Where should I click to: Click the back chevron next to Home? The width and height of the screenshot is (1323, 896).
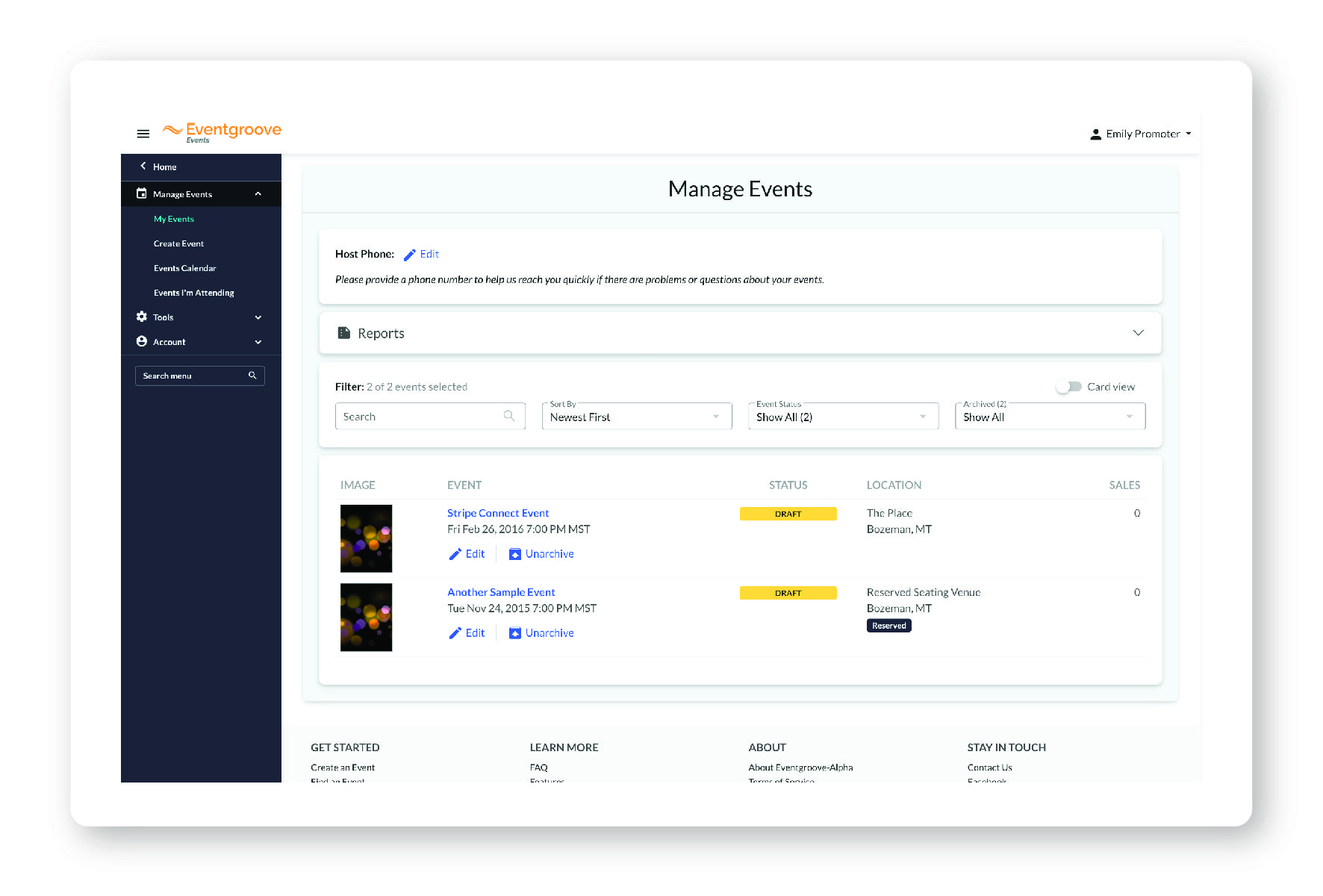pos(143,167)
